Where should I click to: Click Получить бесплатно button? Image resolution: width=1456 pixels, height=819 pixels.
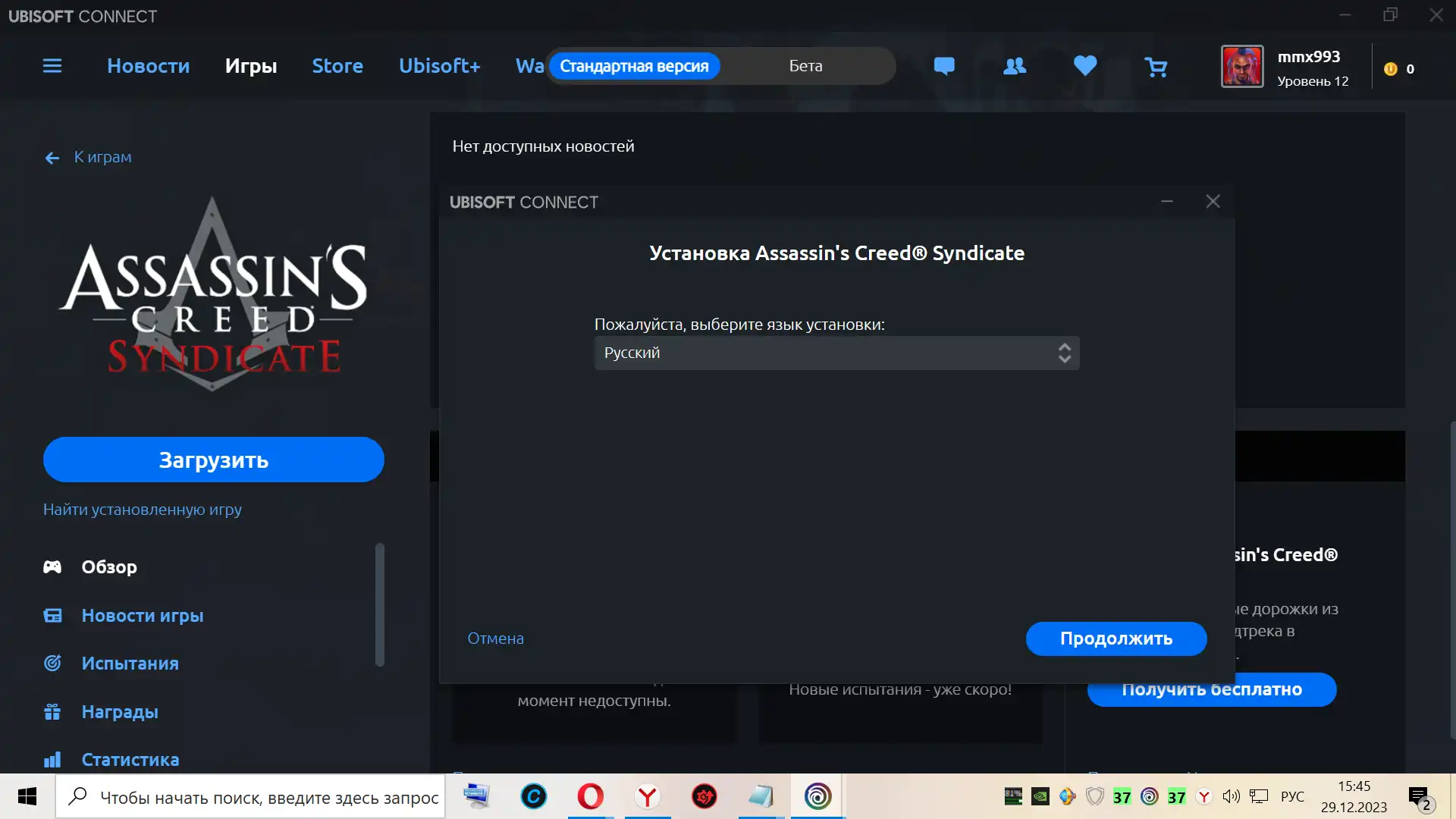(x=1212, y=690)
